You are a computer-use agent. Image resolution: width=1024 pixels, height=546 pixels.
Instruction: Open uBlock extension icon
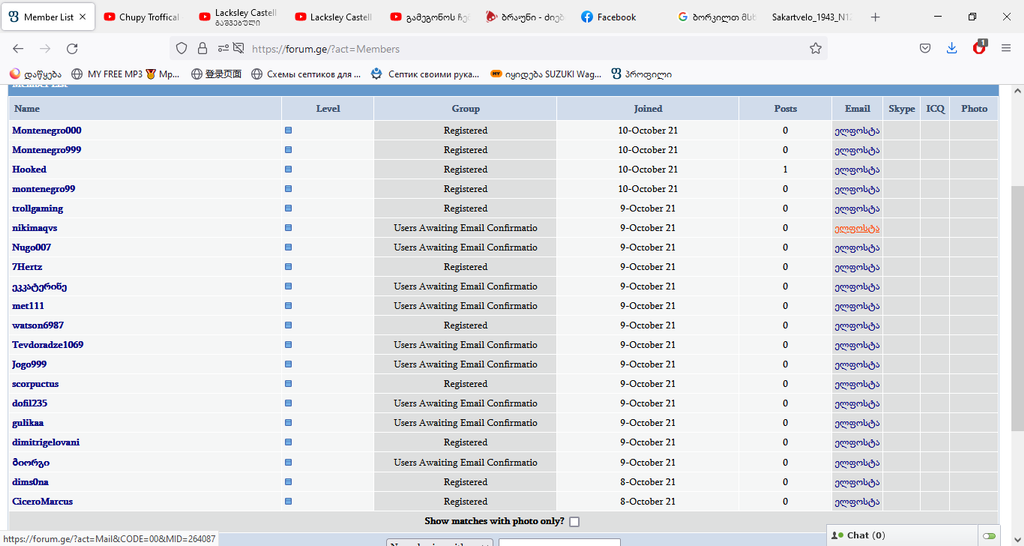(x=979, y=47)
